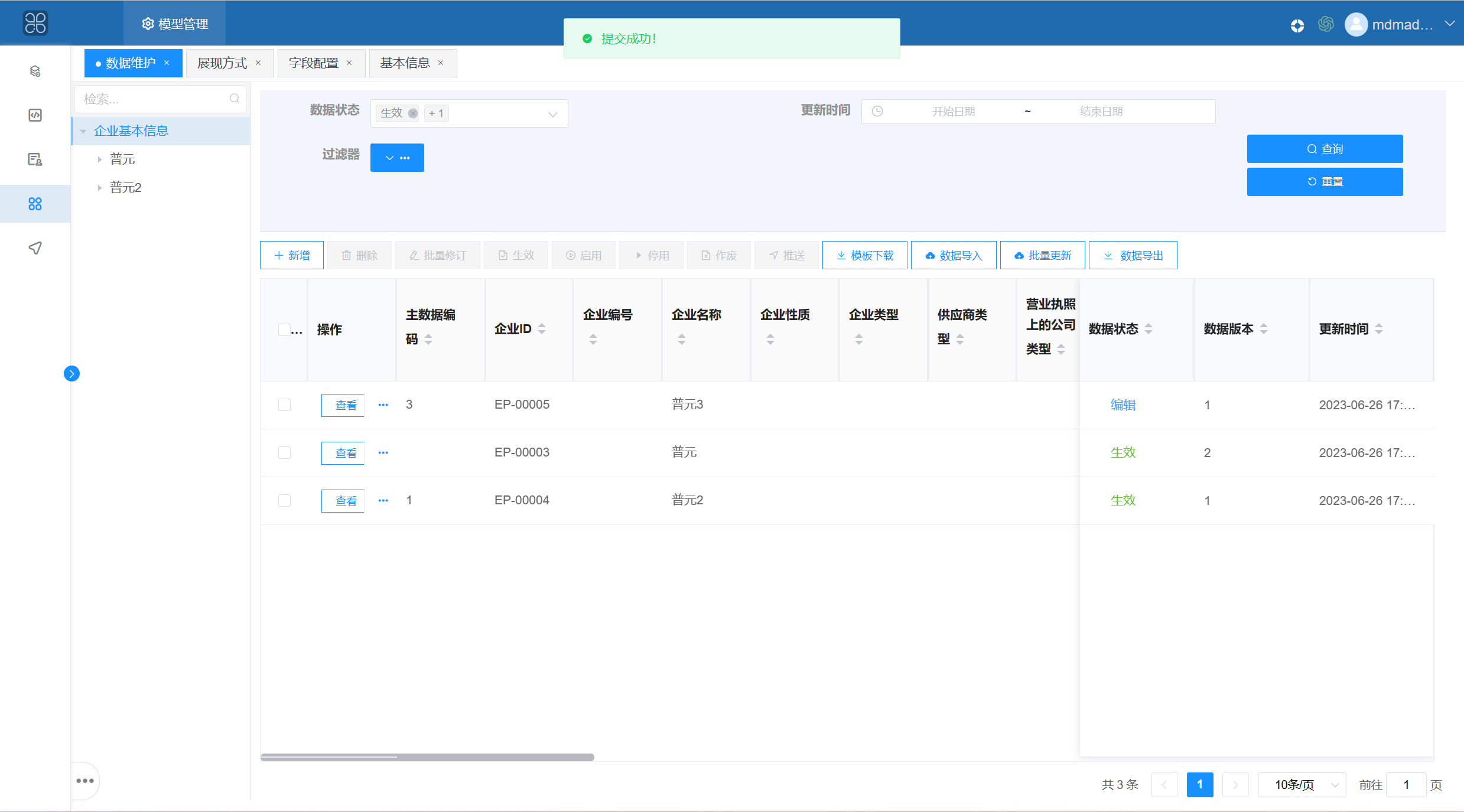1464x812 pixels.
Task: Sort by 数据状态 column sort icon
Action: coord(1149,329)
